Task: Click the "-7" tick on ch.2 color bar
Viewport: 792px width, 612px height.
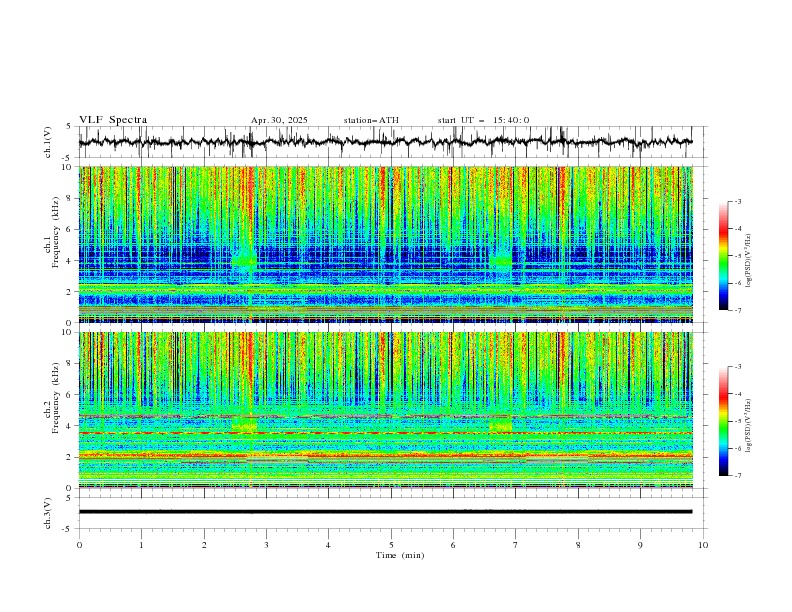Action: [x=738, y=476]
